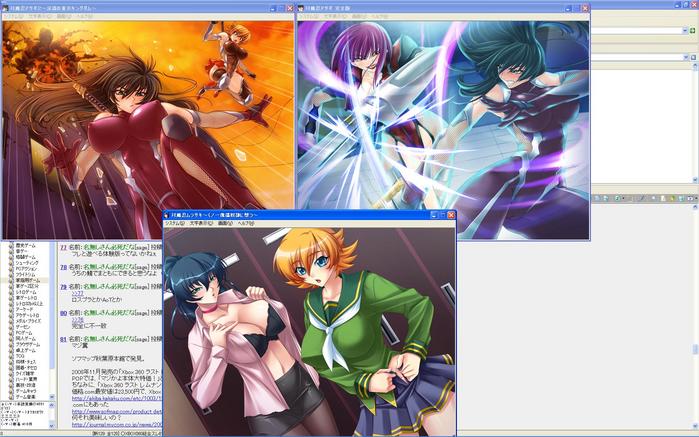The width and height of the screenshot is (699, 437).
Task: Click post number 77 in the thread
Action: (x=63, y=247)
